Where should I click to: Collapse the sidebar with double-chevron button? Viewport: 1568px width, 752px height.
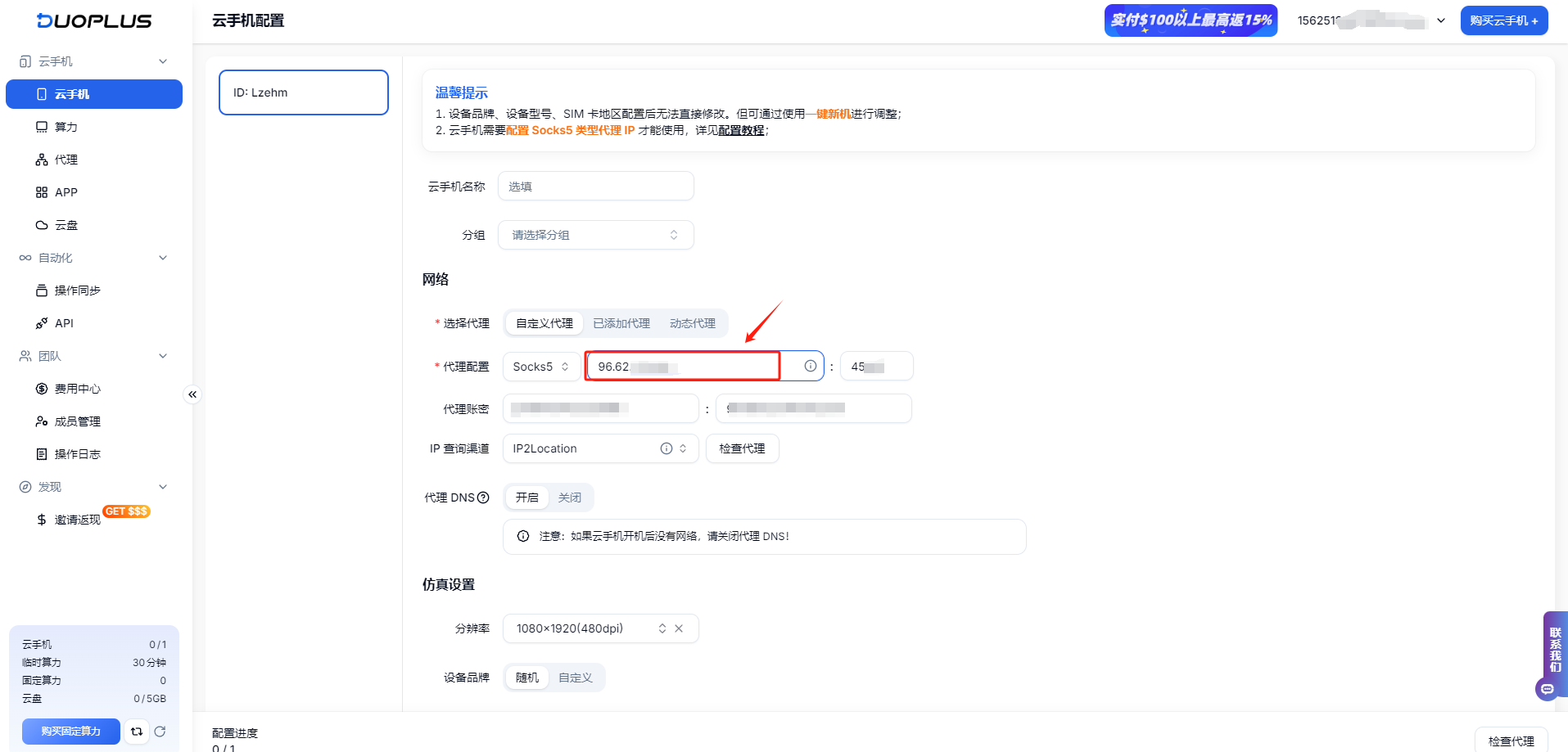coord(192,394)
